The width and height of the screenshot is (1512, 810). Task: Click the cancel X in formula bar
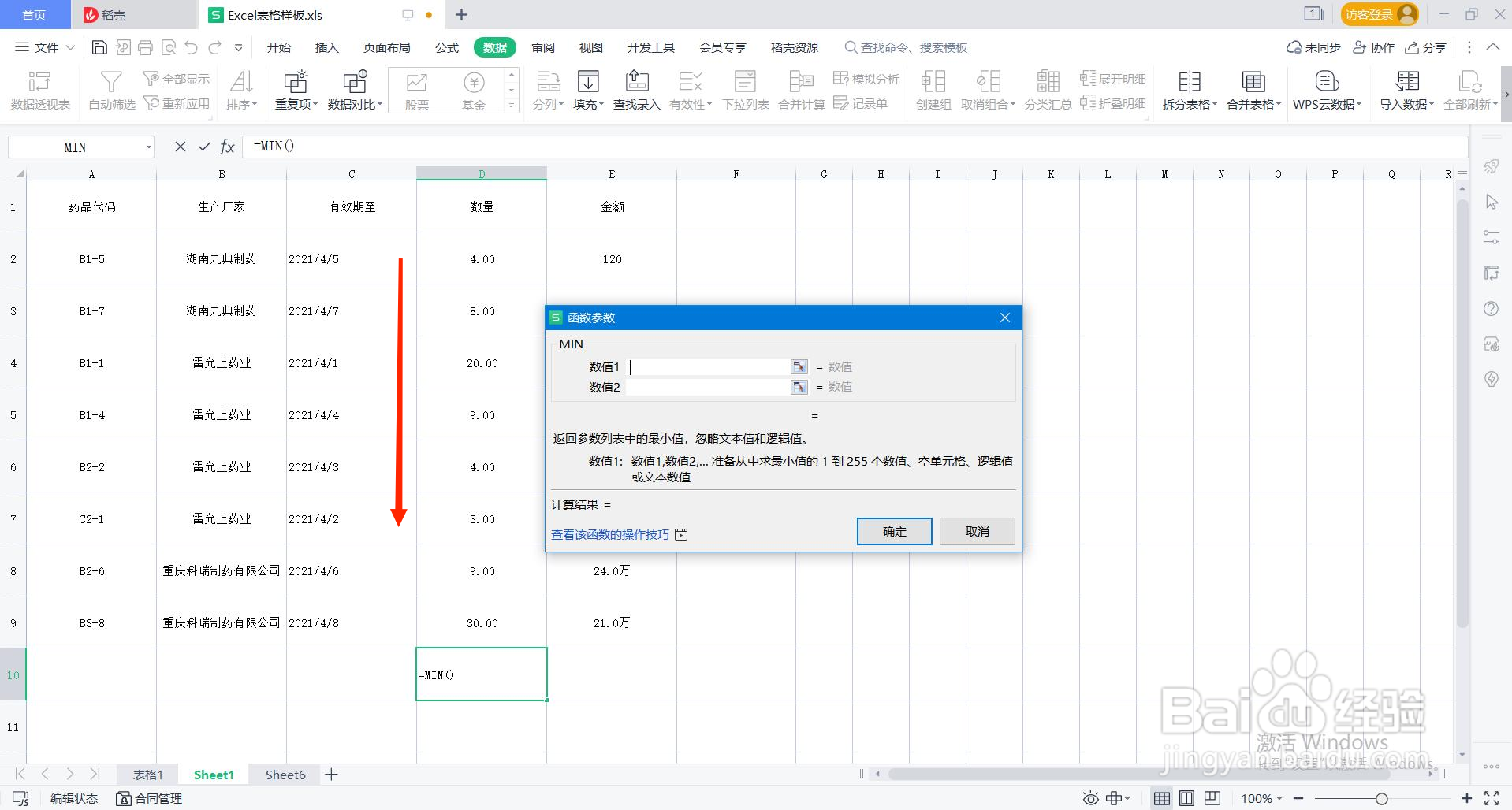(181, 147)
